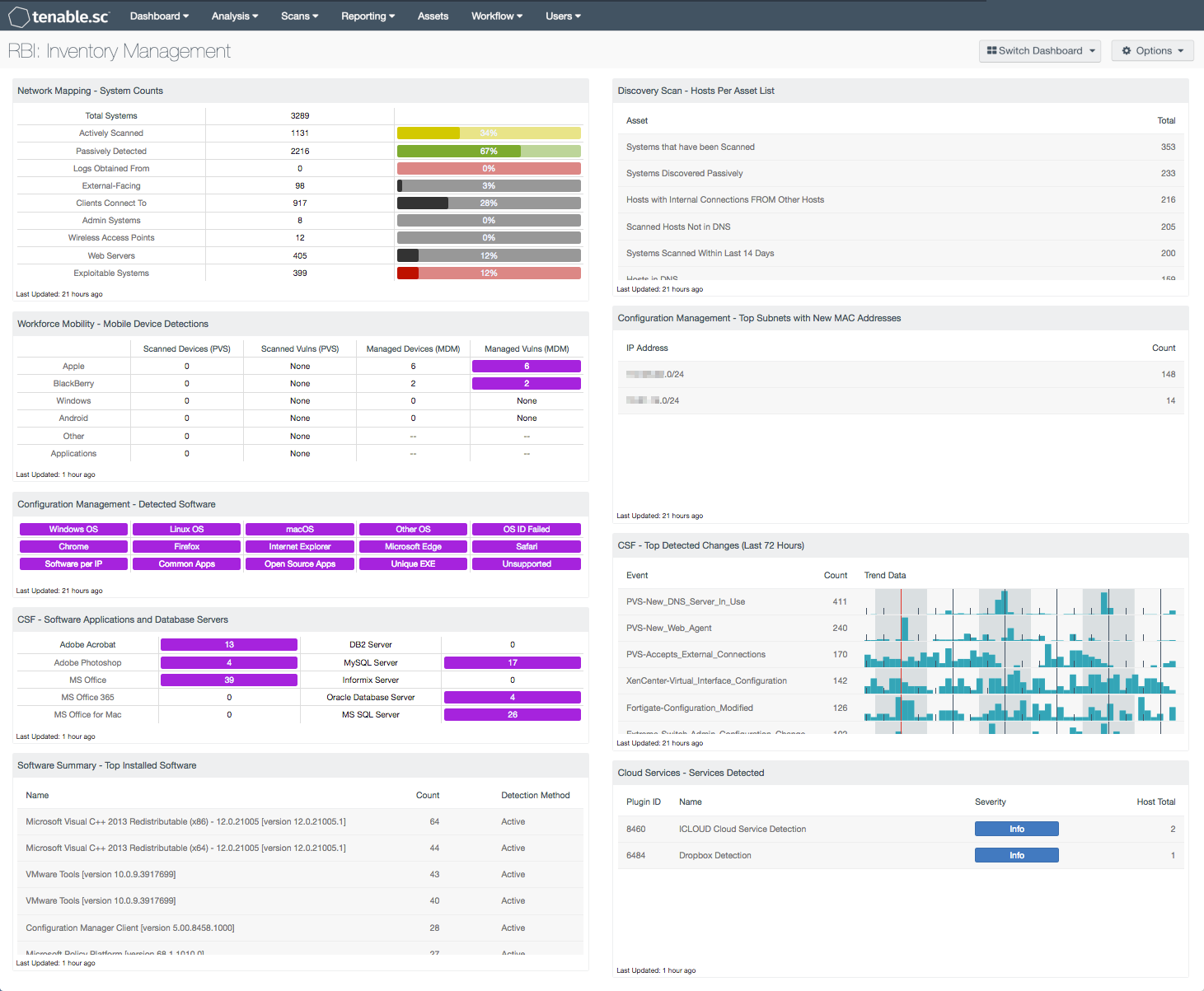
Task: Select the subnet row with count 148
Action: coord(901,374)
